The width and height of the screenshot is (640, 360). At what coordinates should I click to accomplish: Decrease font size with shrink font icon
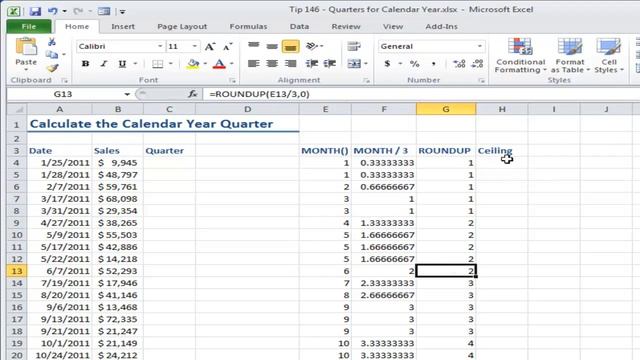[x=227, y=47]
